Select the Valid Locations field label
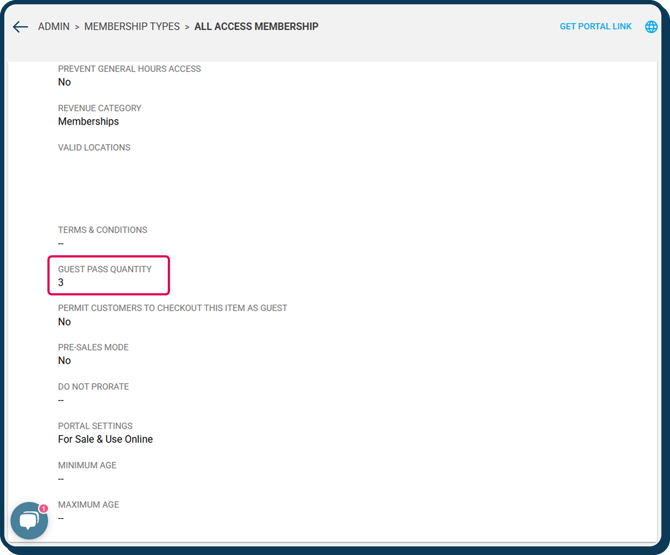The height and width of the screenshot is (555, 670). click(x=94, y=148)
